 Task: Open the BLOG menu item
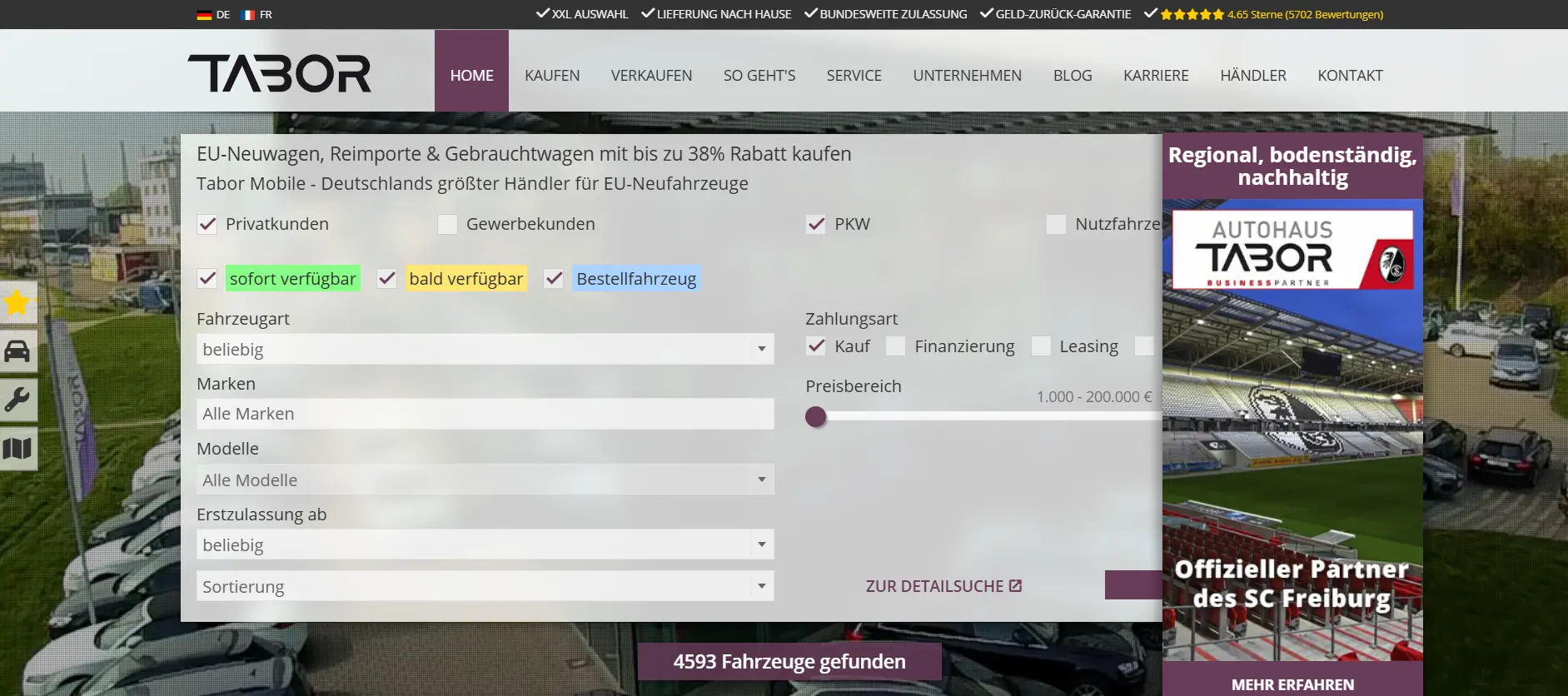tap(1073, 75)
